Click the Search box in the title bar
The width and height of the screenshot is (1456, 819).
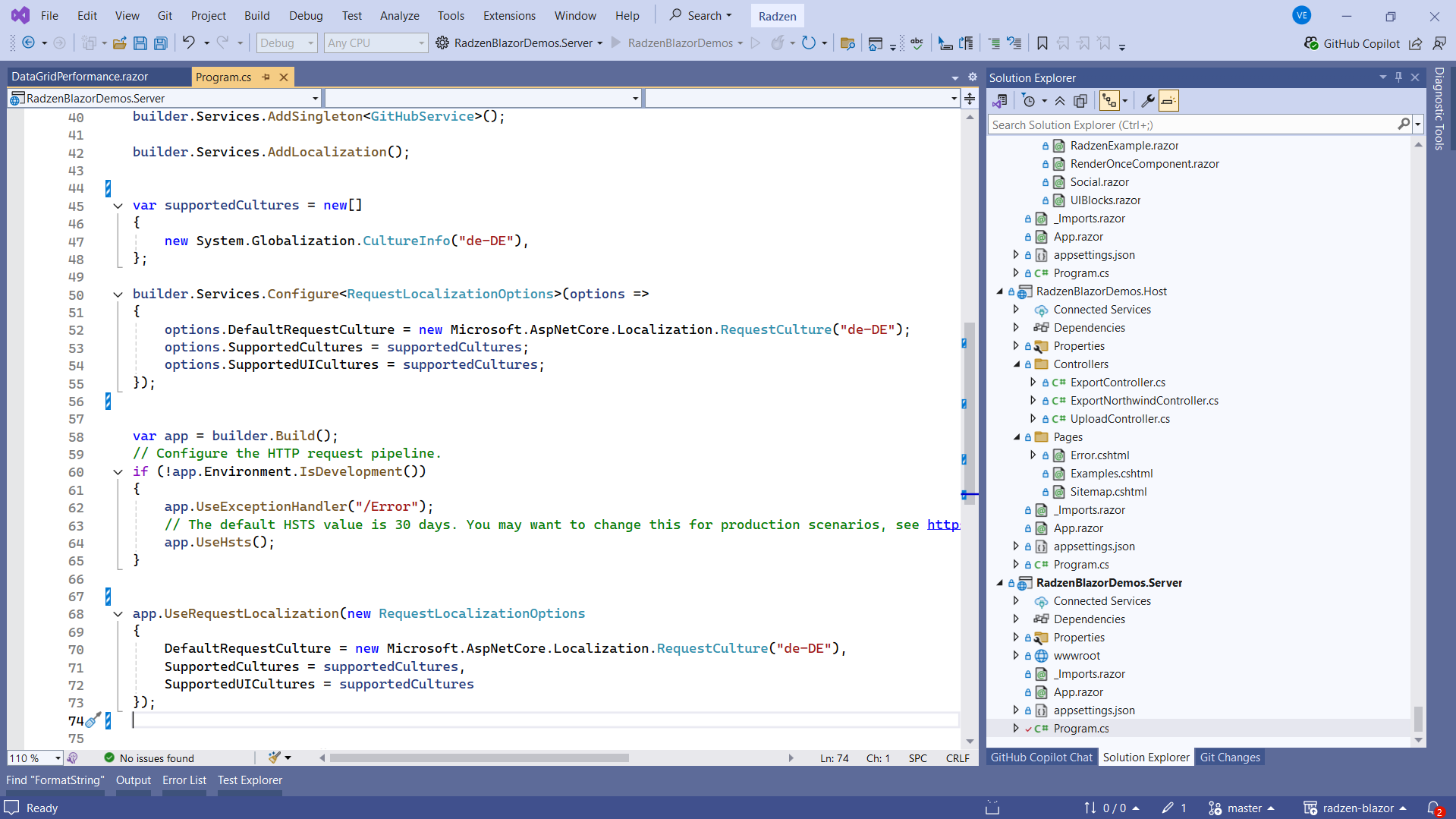tap(700, 15)
